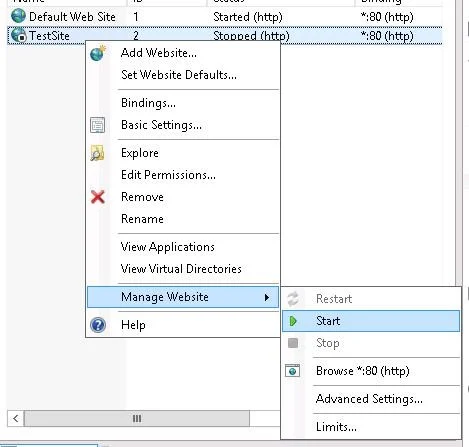Click the horizontal scrollbar thumb

pyautogui.click(x=137, y=418)
